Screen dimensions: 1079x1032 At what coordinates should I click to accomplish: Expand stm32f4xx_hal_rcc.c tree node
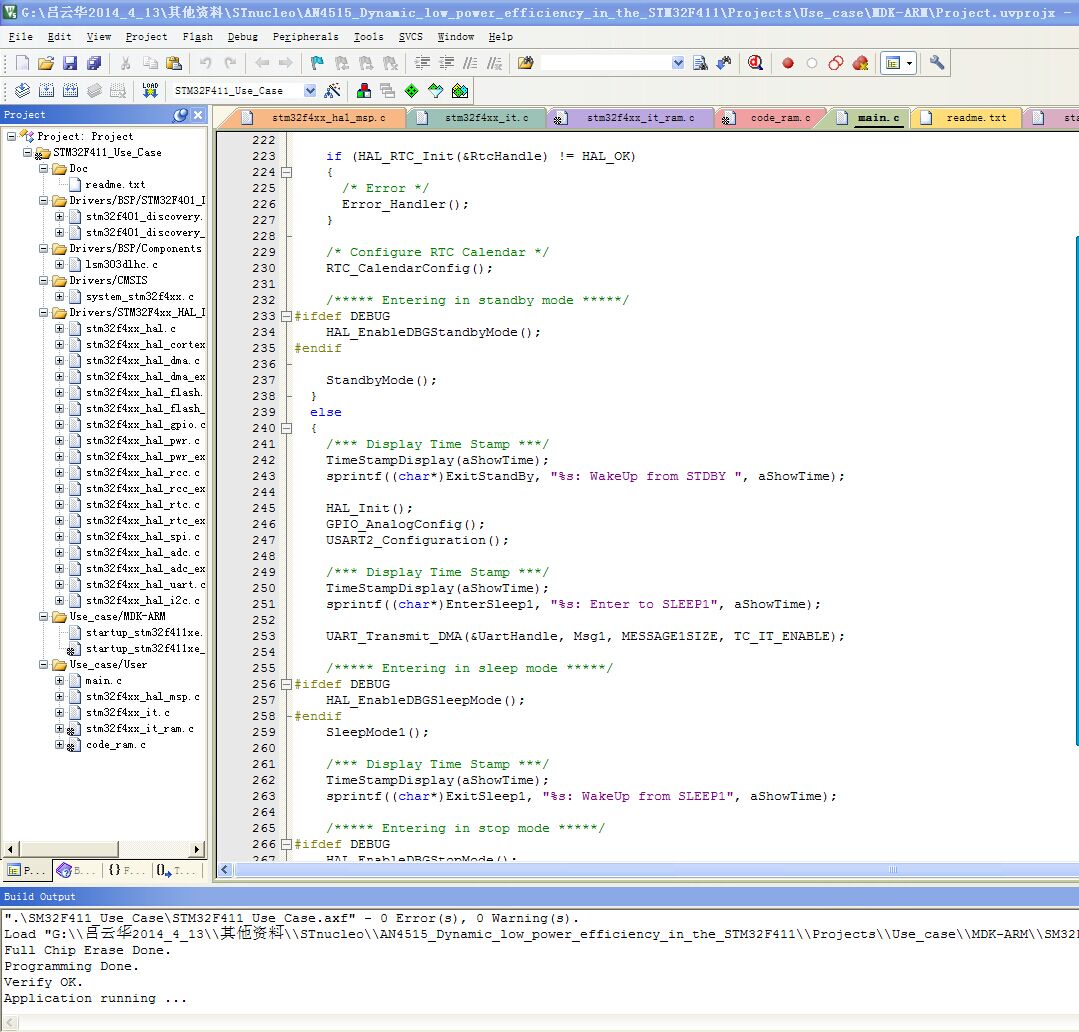click(59, 473)
